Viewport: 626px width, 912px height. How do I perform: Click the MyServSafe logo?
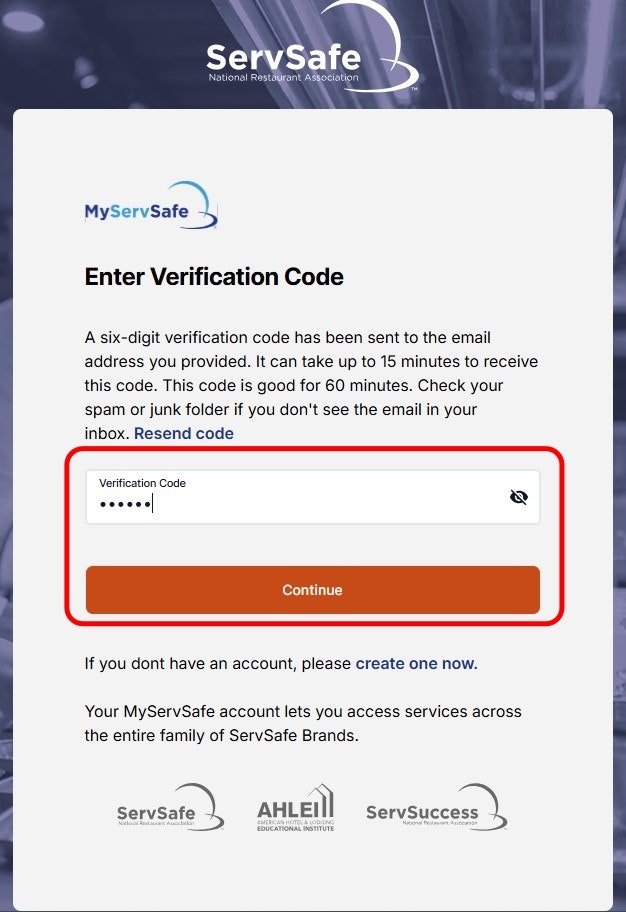click(x=150, y=207)
